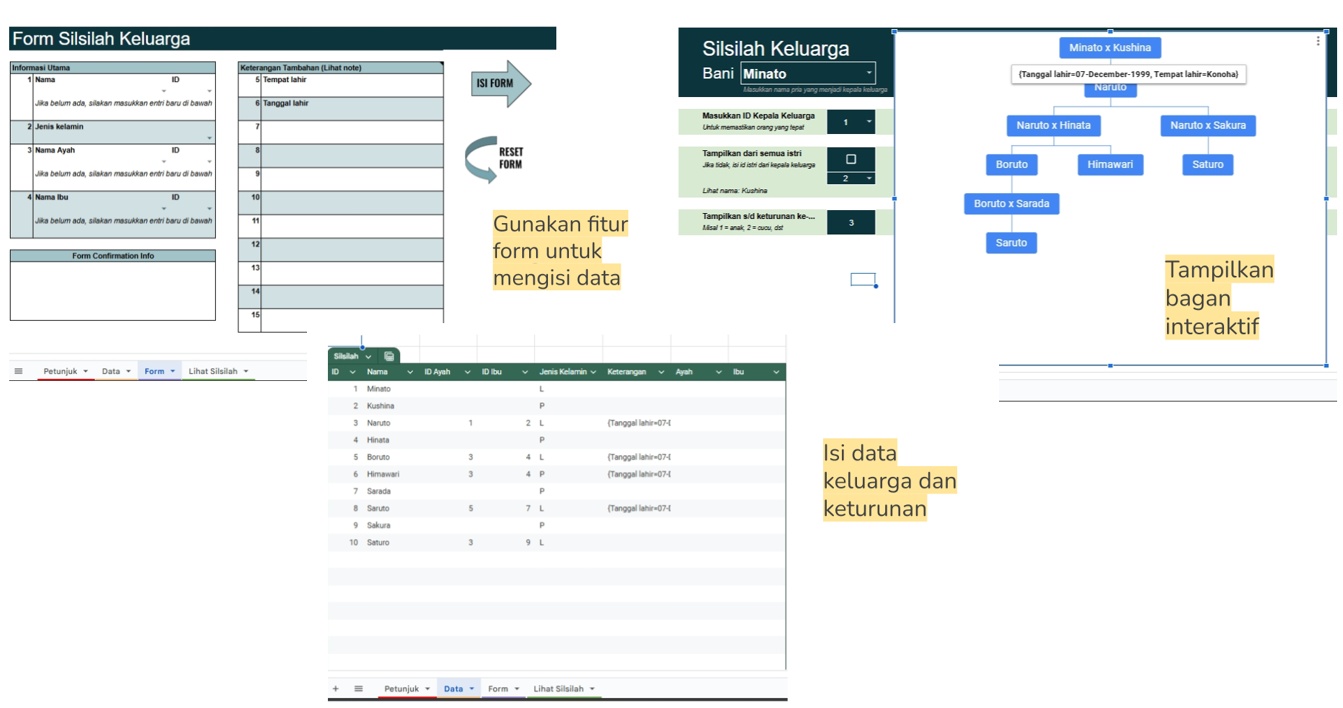The height and width of the screenshot is (708, 1343).
Task: Select the keturunan input cell showing 3
Action: (851, 222)
